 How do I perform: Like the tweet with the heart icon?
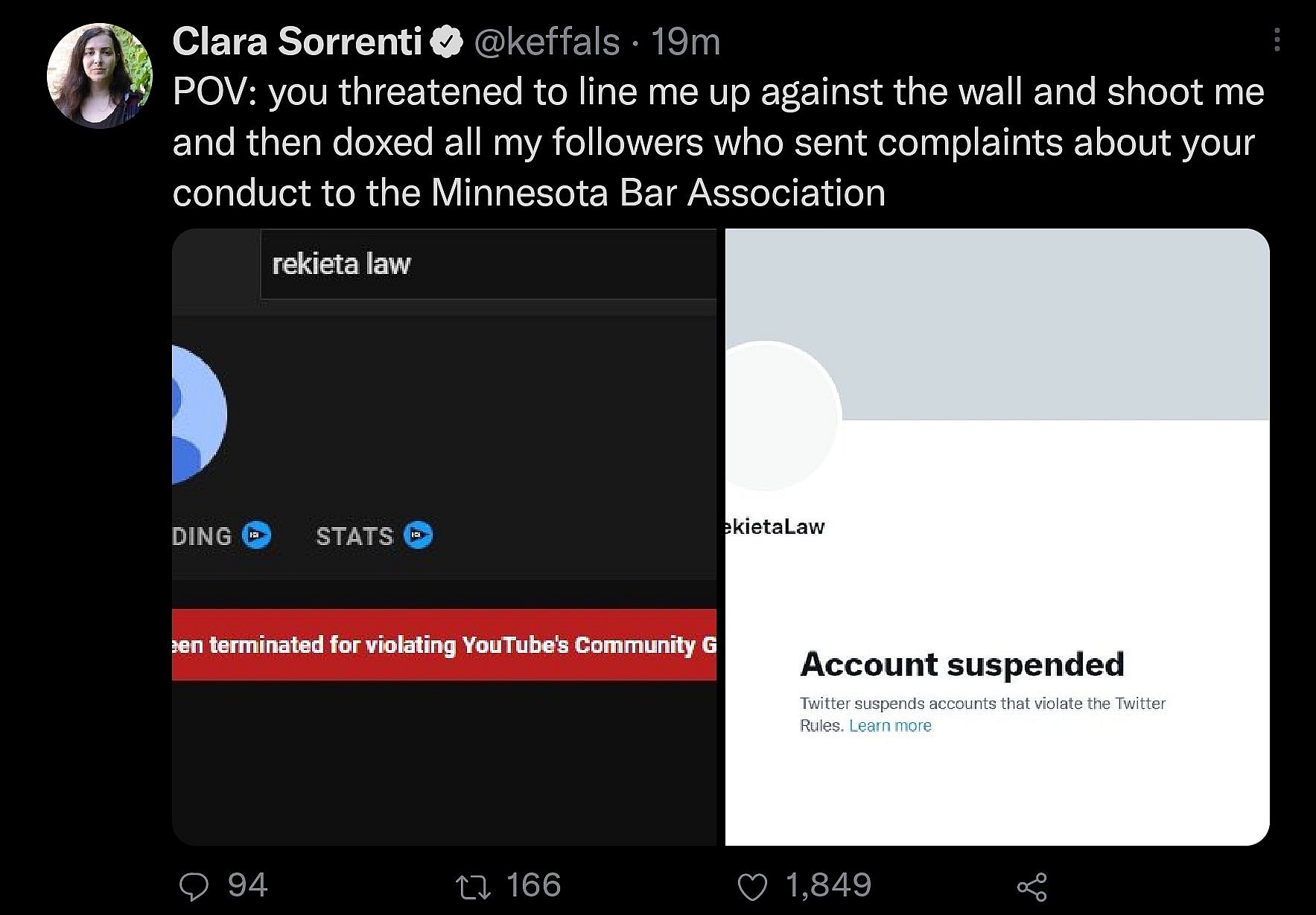751,886
